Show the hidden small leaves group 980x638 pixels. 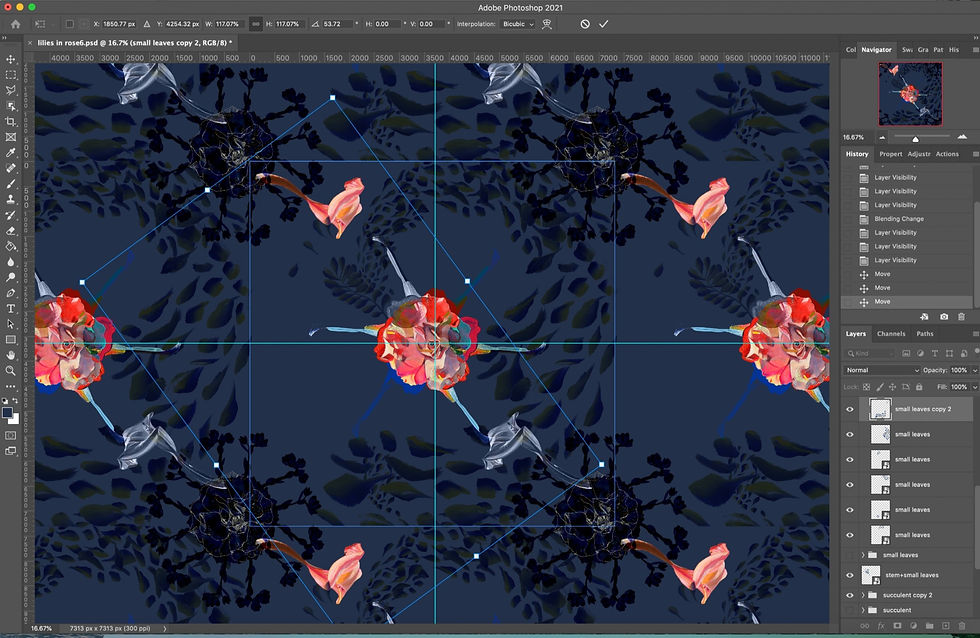pyautogui.click(x=850, y=555)
